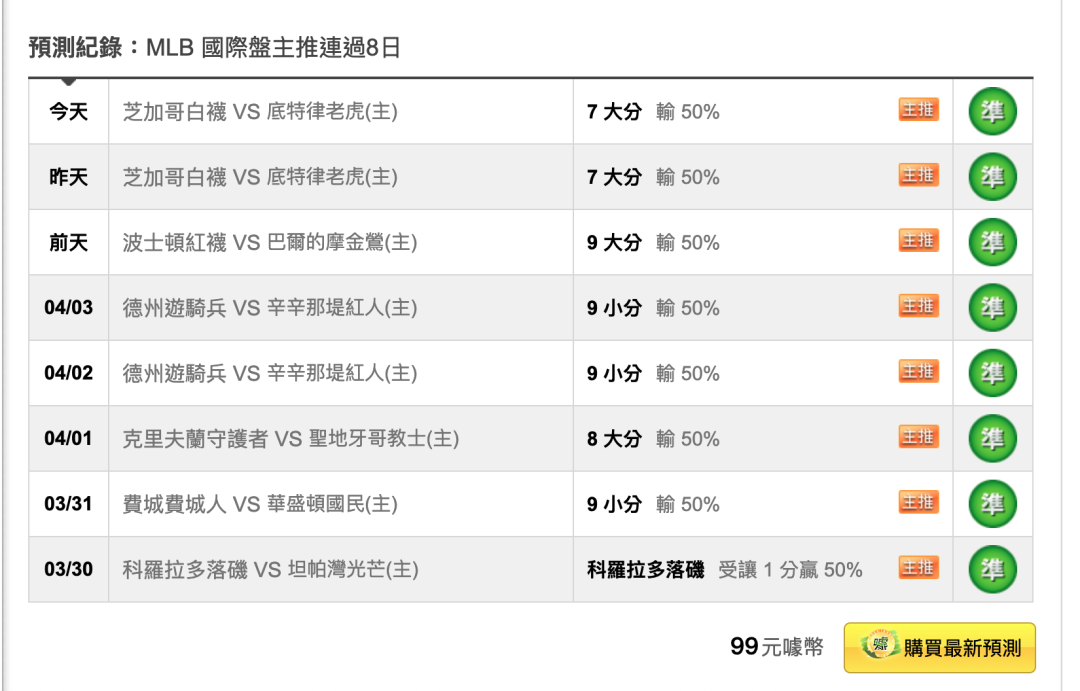The image size is (1080, 691).
Task: Select the 今天 date cell
Action: point(68,112)
